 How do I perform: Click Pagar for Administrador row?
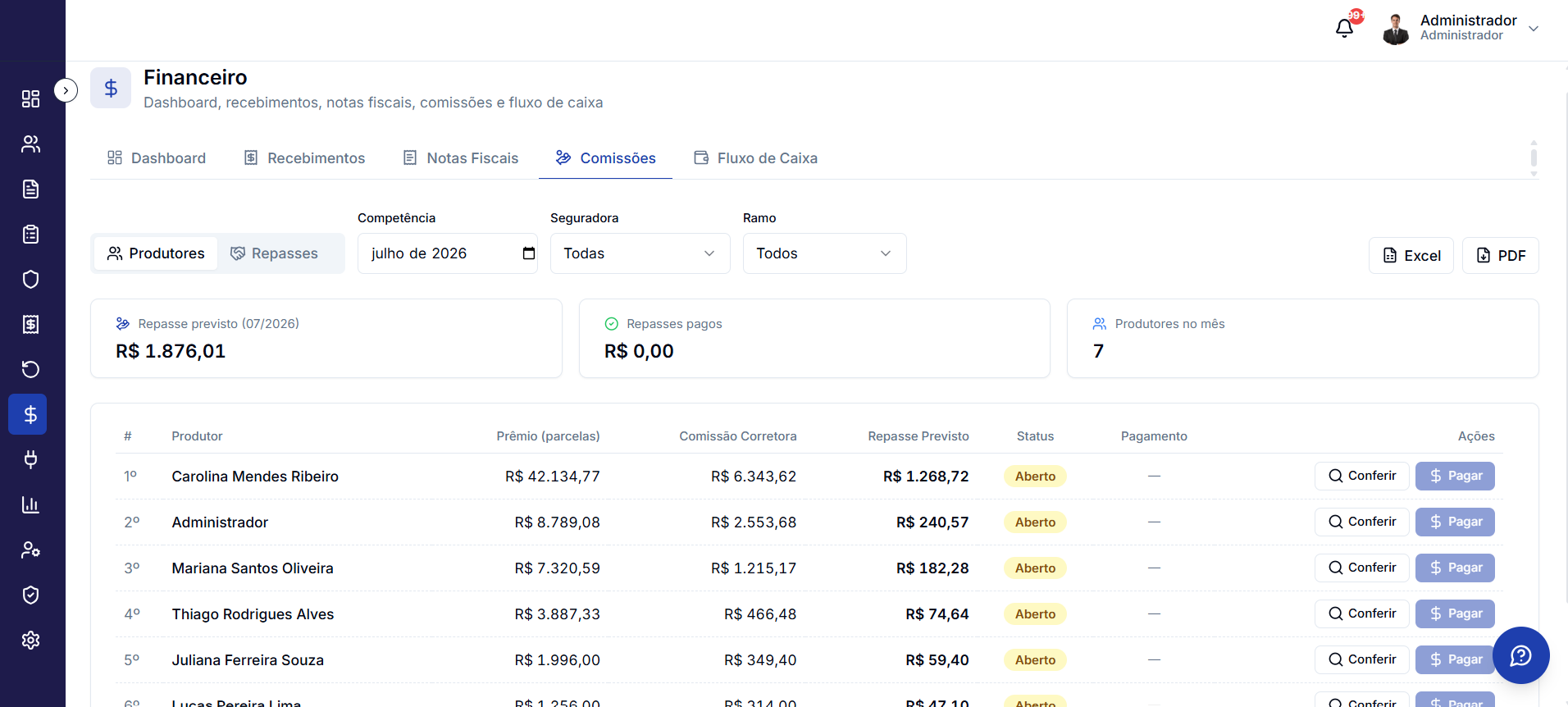[1455, 522]
